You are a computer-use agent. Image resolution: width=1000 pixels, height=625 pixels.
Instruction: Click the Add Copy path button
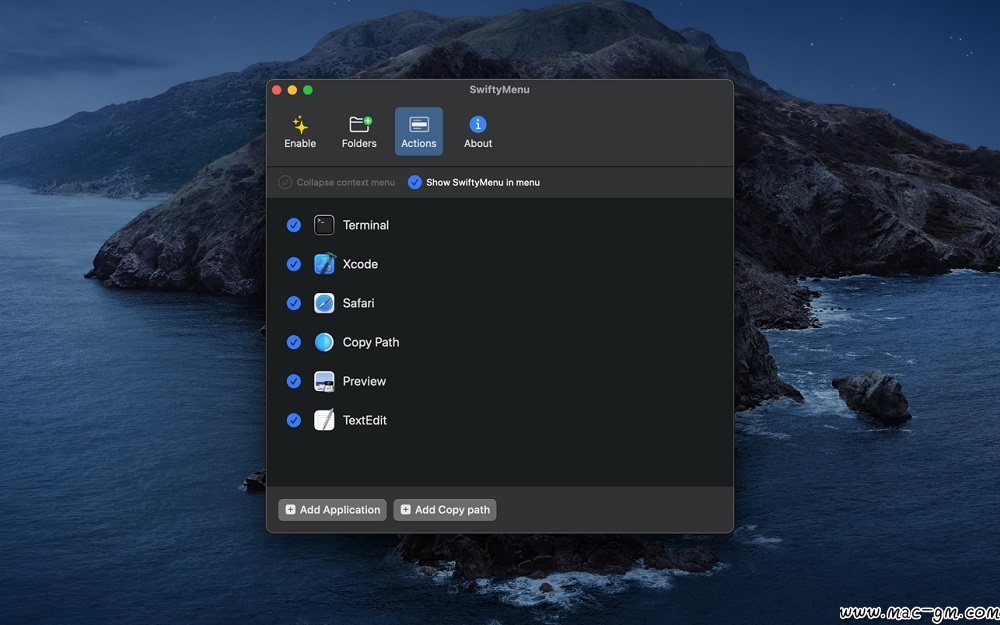(445, 510)
